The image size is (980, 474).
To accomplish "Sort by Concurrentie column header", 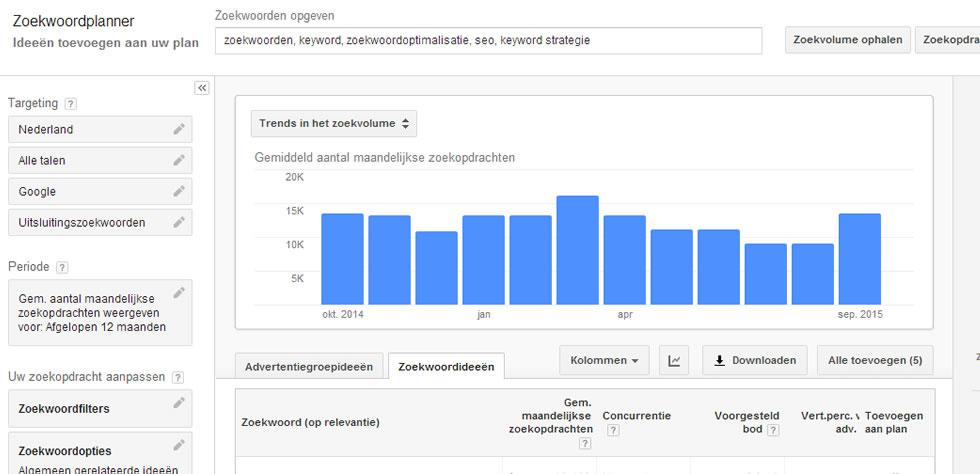I will pos(636,416).
